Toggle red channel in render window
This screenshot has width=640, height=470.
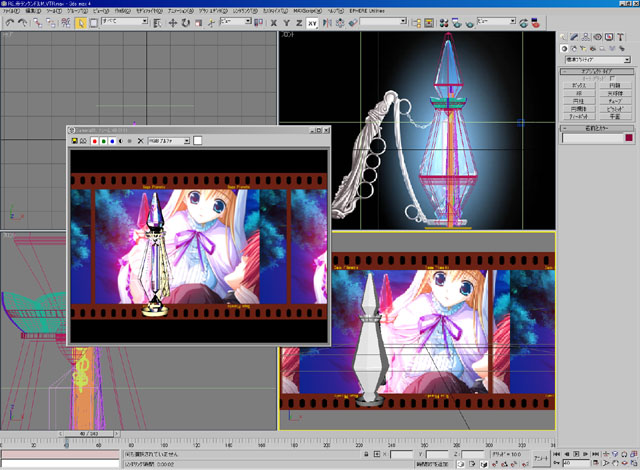(x=95, y=141)
